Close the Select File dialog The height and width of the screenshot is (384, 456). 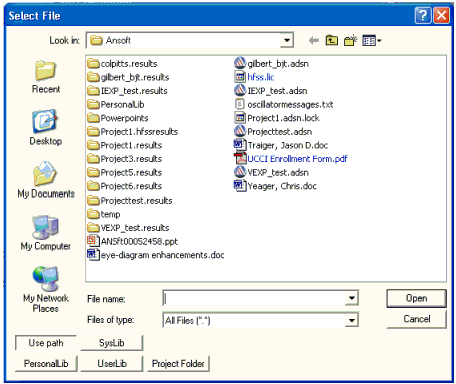[441, 16]
